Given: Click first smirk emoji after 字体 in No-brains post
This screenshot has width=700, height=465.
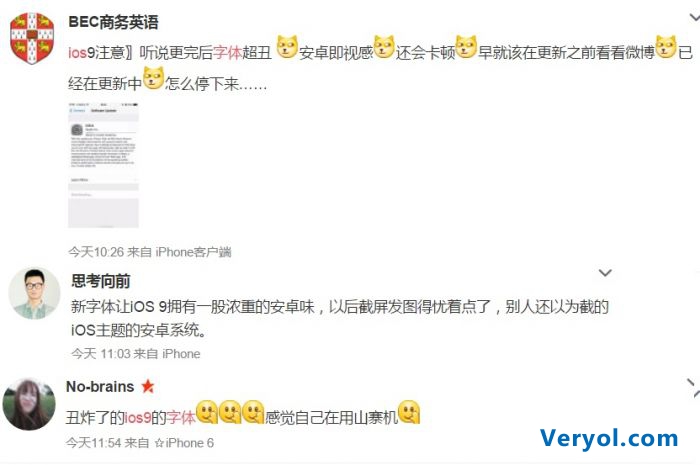Looking at the screenshot, I should [207, 412].
